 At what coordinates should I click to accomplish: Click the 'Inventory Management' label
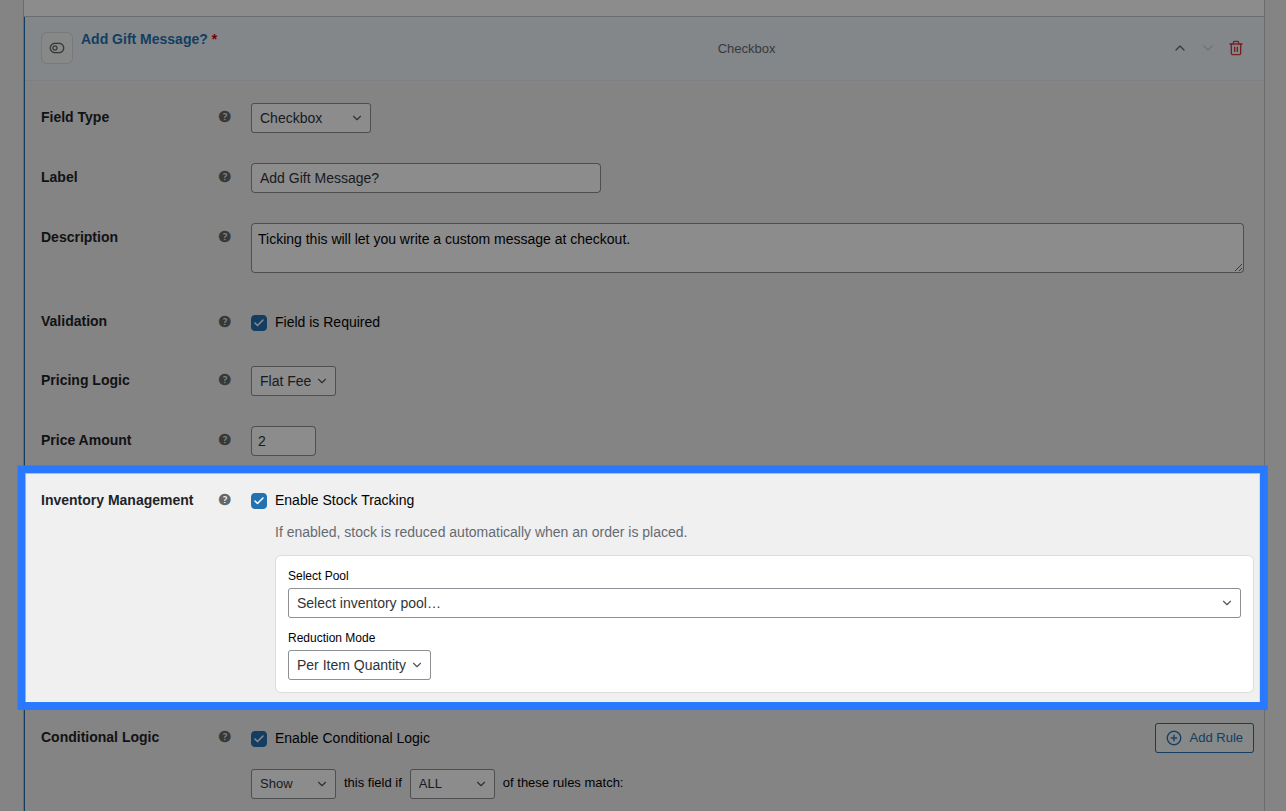point(117,500)
